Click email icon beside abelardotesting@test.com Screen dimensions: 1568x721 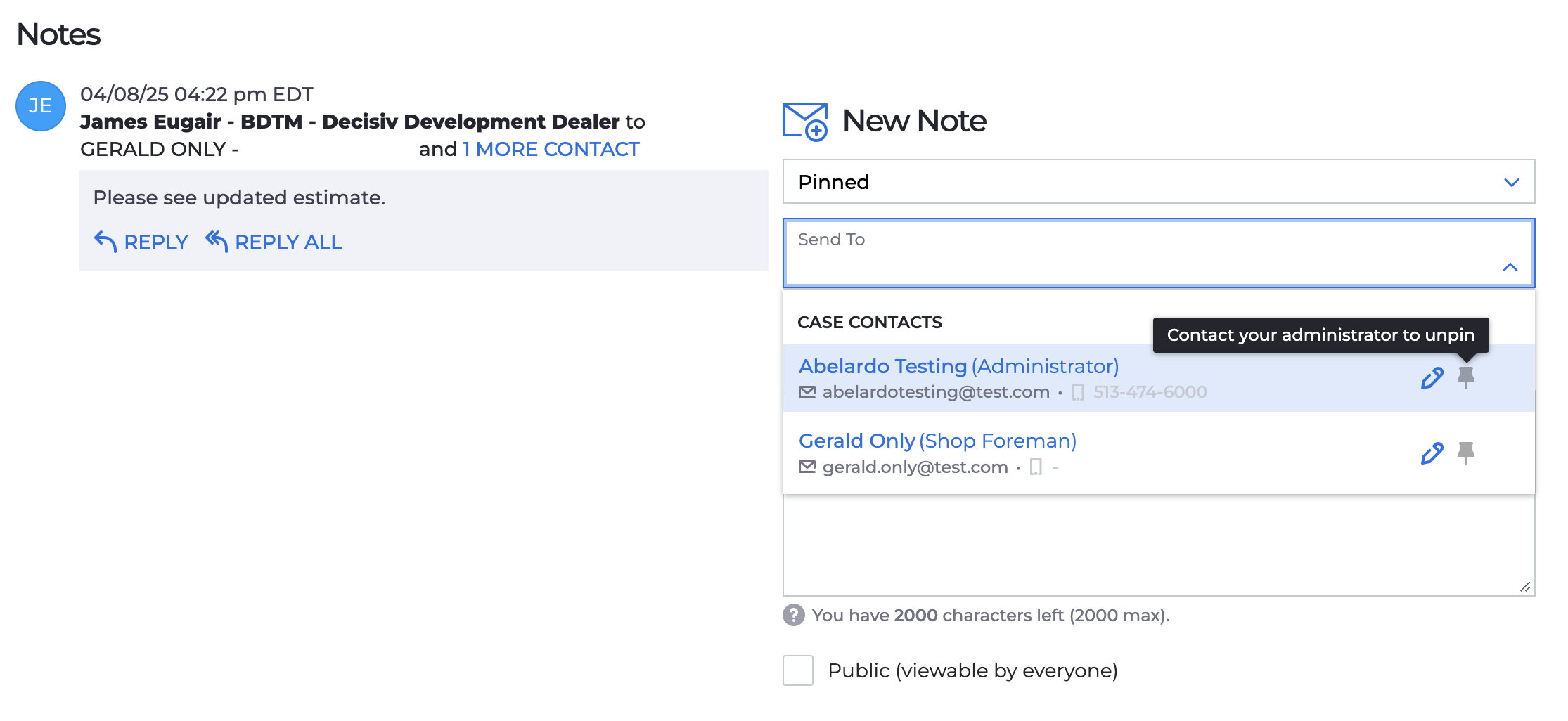[807, 392]
